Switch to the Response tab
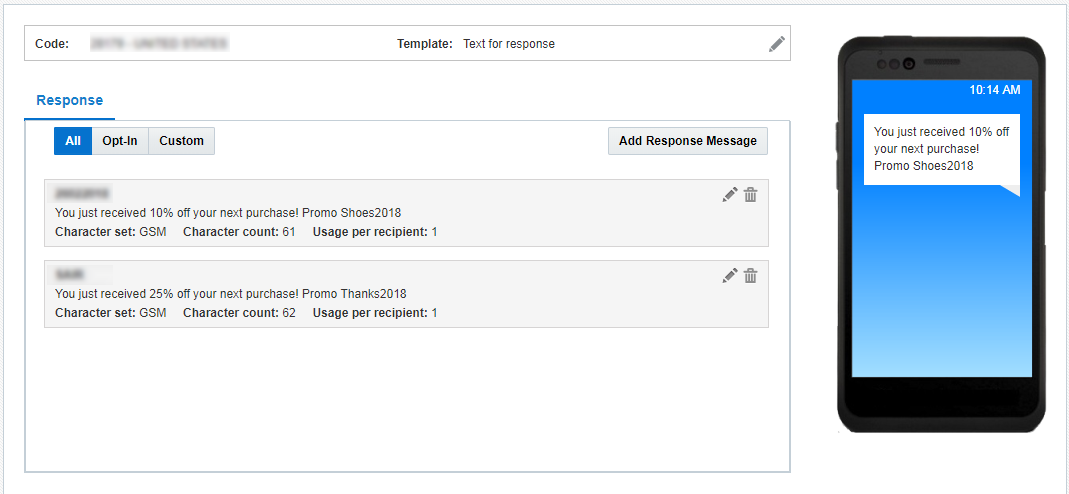The image size is (1069, 494). pos(69,101)
